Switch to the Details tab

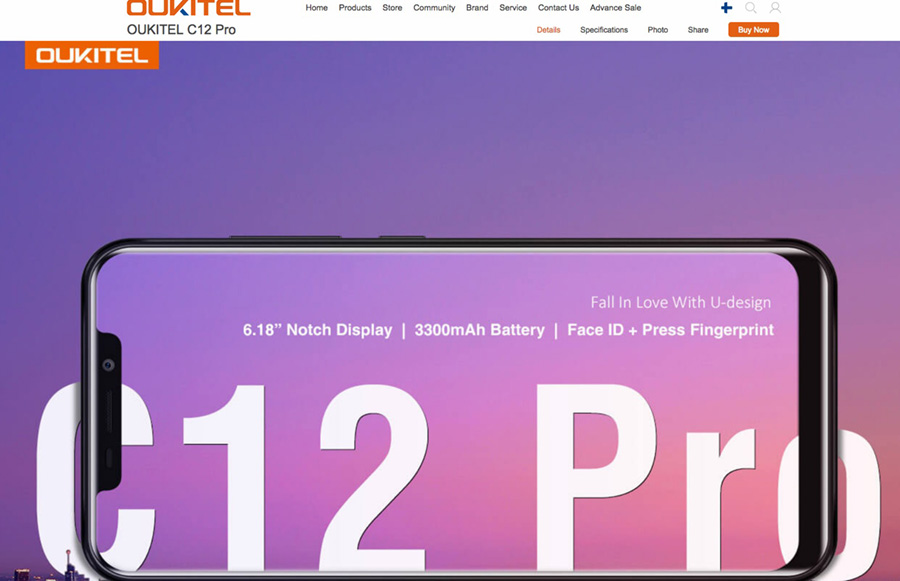click(x=548, y=30)
